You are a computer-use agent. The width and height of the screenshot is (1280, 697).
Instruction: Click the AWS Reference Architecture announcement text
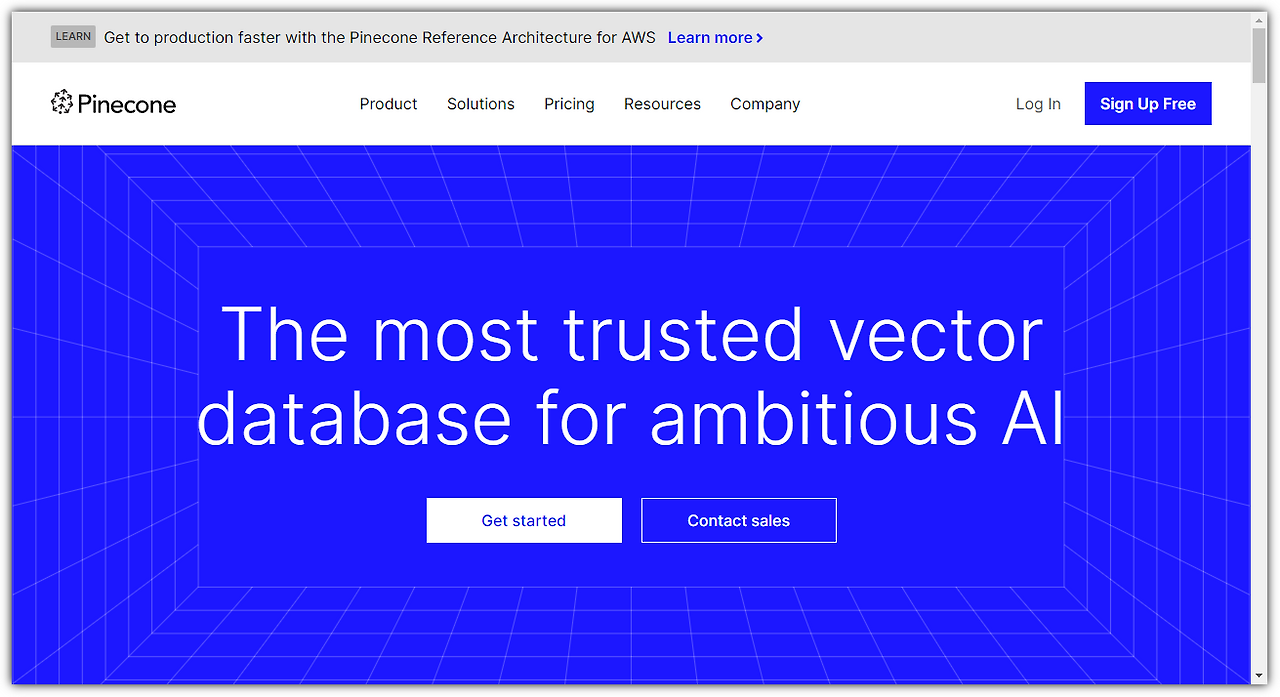click(x=380, y=37)
